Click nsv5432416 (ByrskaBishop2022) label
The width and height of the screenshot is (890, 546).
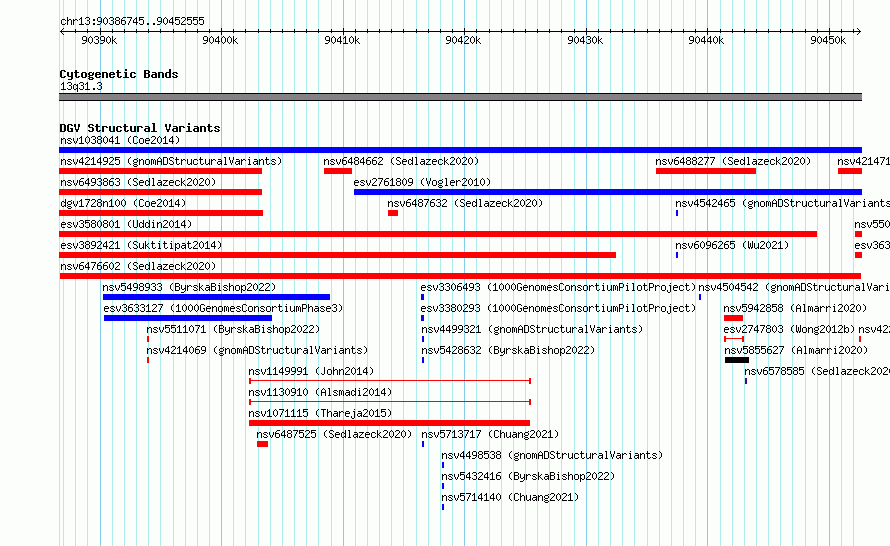pos(528,476)
